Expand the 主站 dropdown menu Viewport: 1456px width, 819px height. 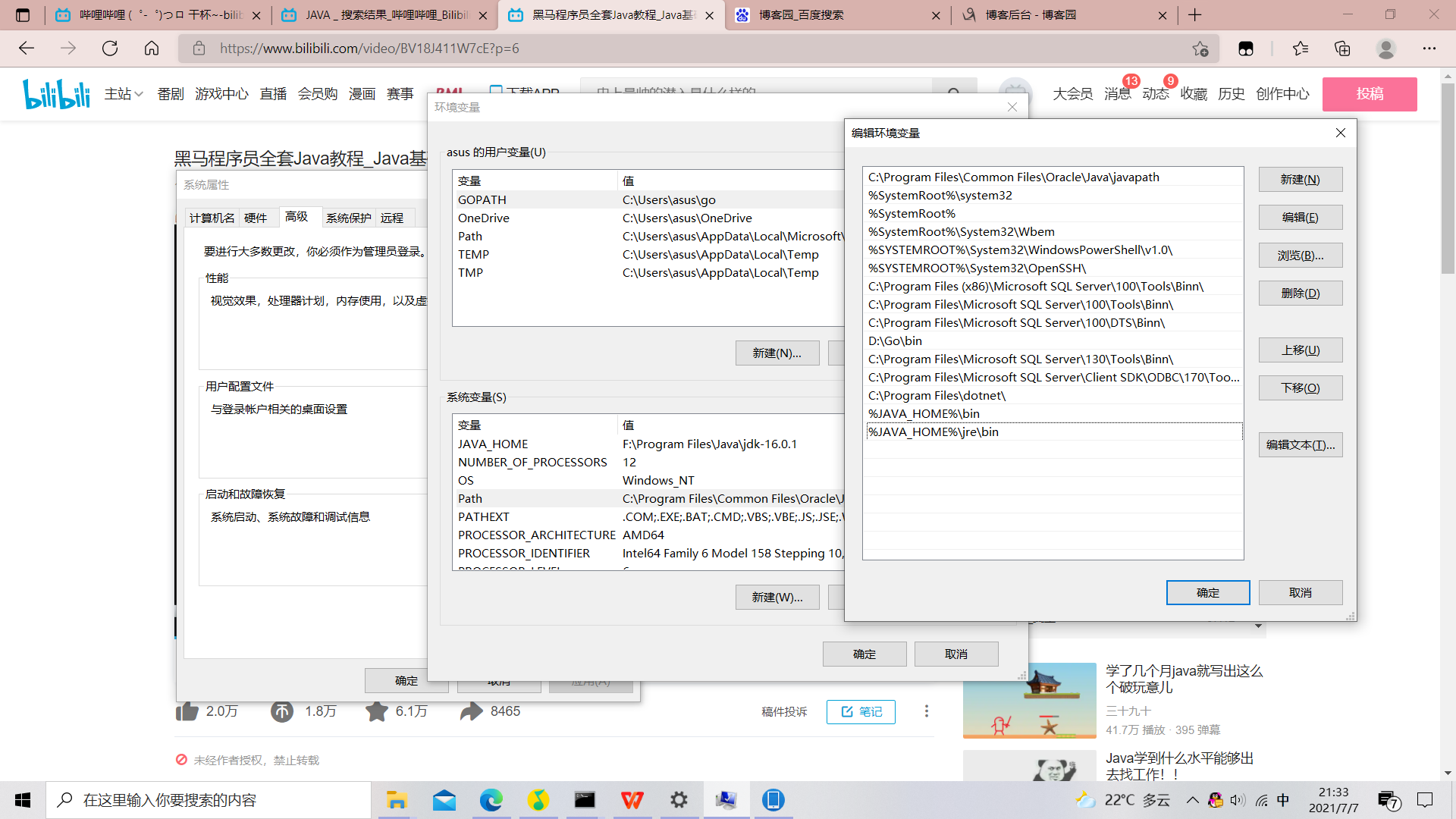click(124, 93)
